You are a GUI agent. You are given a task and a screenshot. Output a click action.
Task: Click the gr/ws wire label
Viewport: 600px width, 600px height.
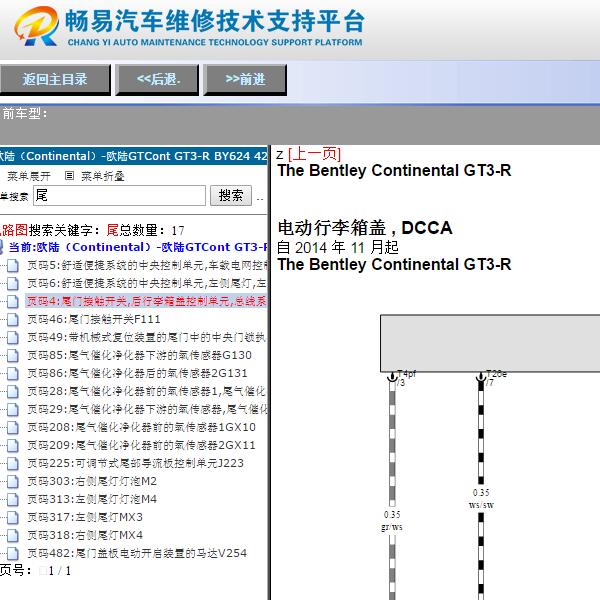click(x=392, y=527)
